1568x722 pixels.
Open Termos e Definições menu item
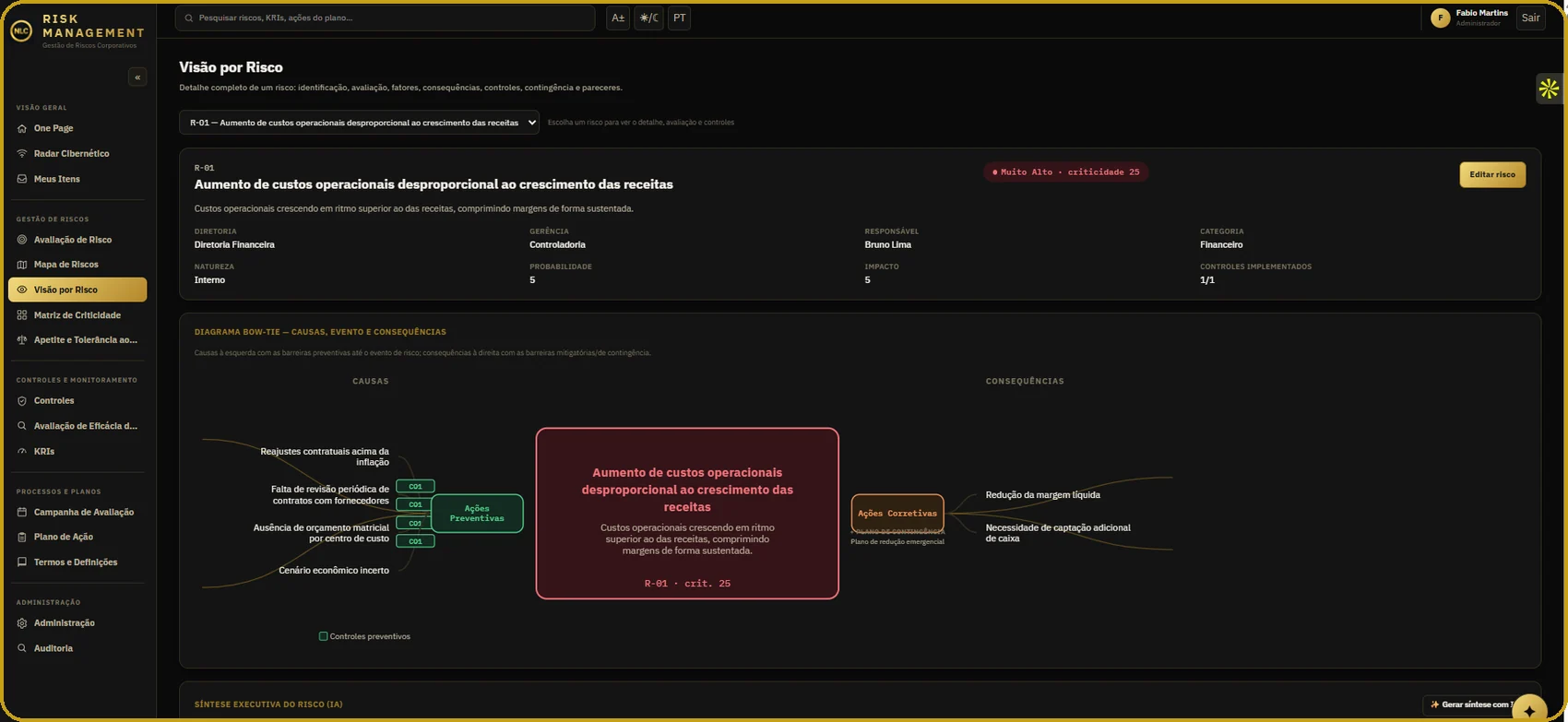pos(77,562)
